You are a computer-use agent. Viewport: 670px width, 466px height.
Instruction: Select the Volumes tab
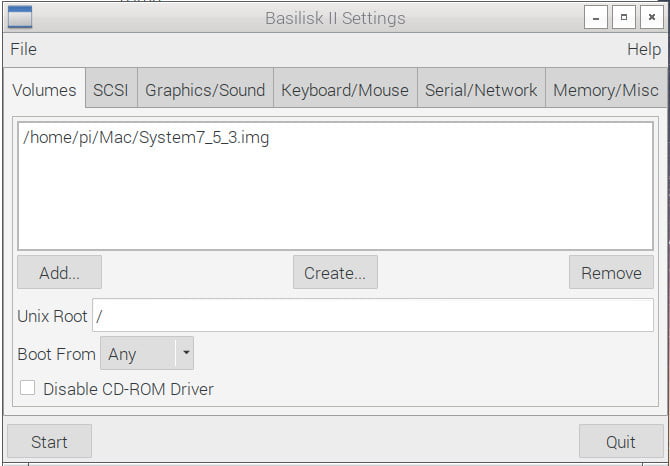tap(44, 90)
